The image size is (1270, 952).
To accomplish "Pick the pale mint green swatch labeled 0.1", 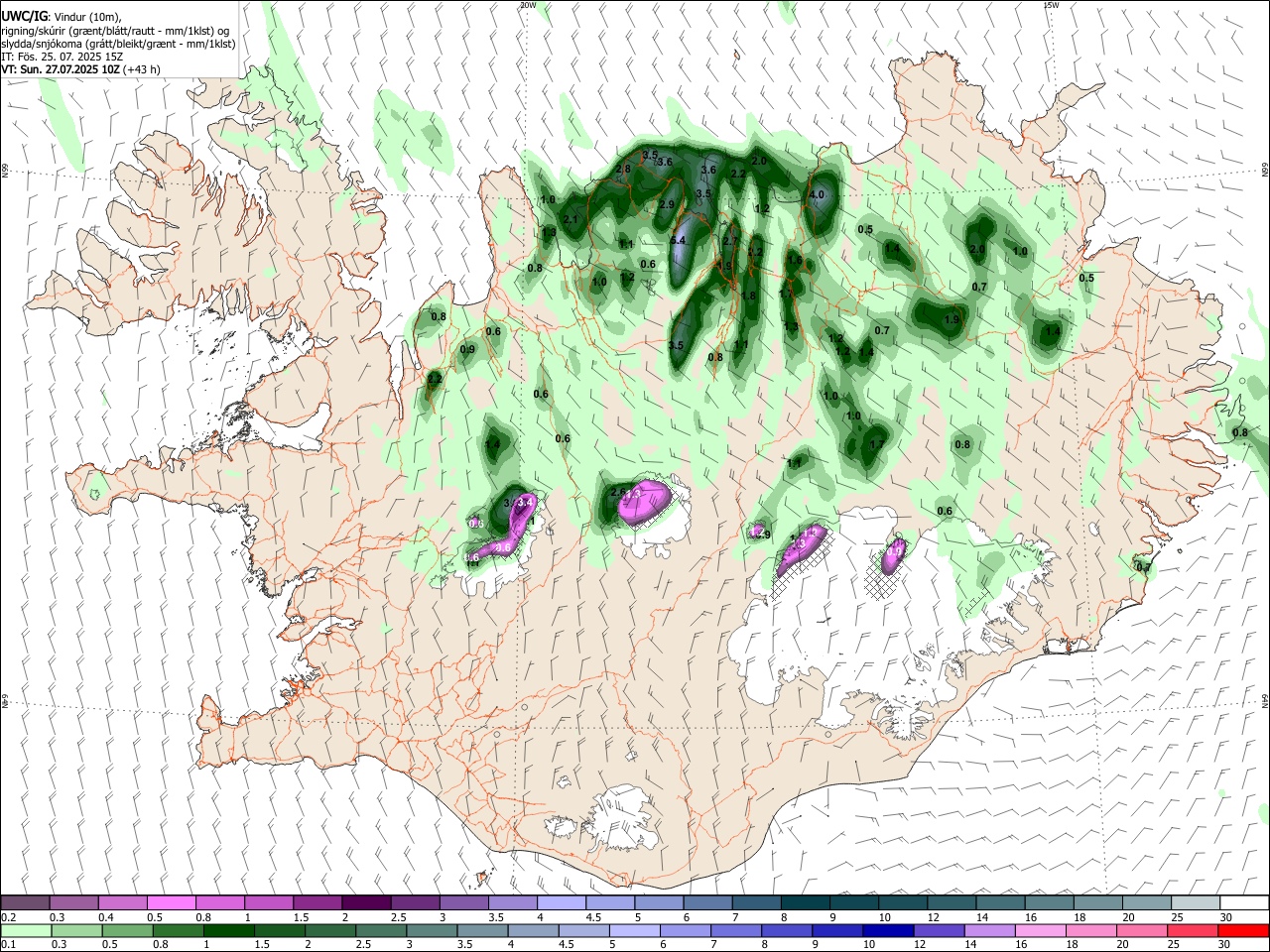I will 25,930.
